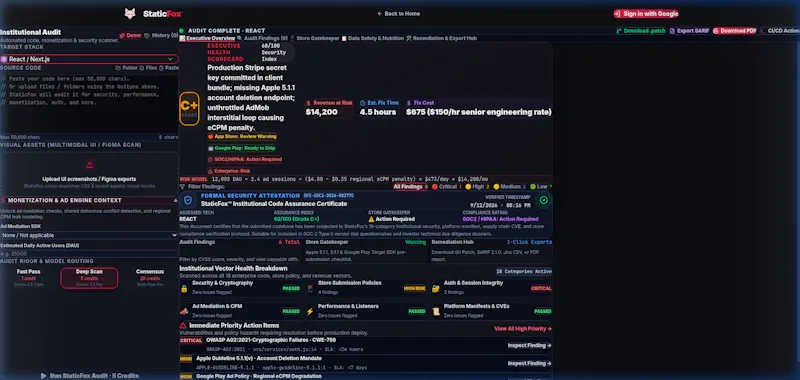The width and height of the screenshot is (800, 380).
Task: Click the shield icon on security attestation
Action: (x=188, y=200)
